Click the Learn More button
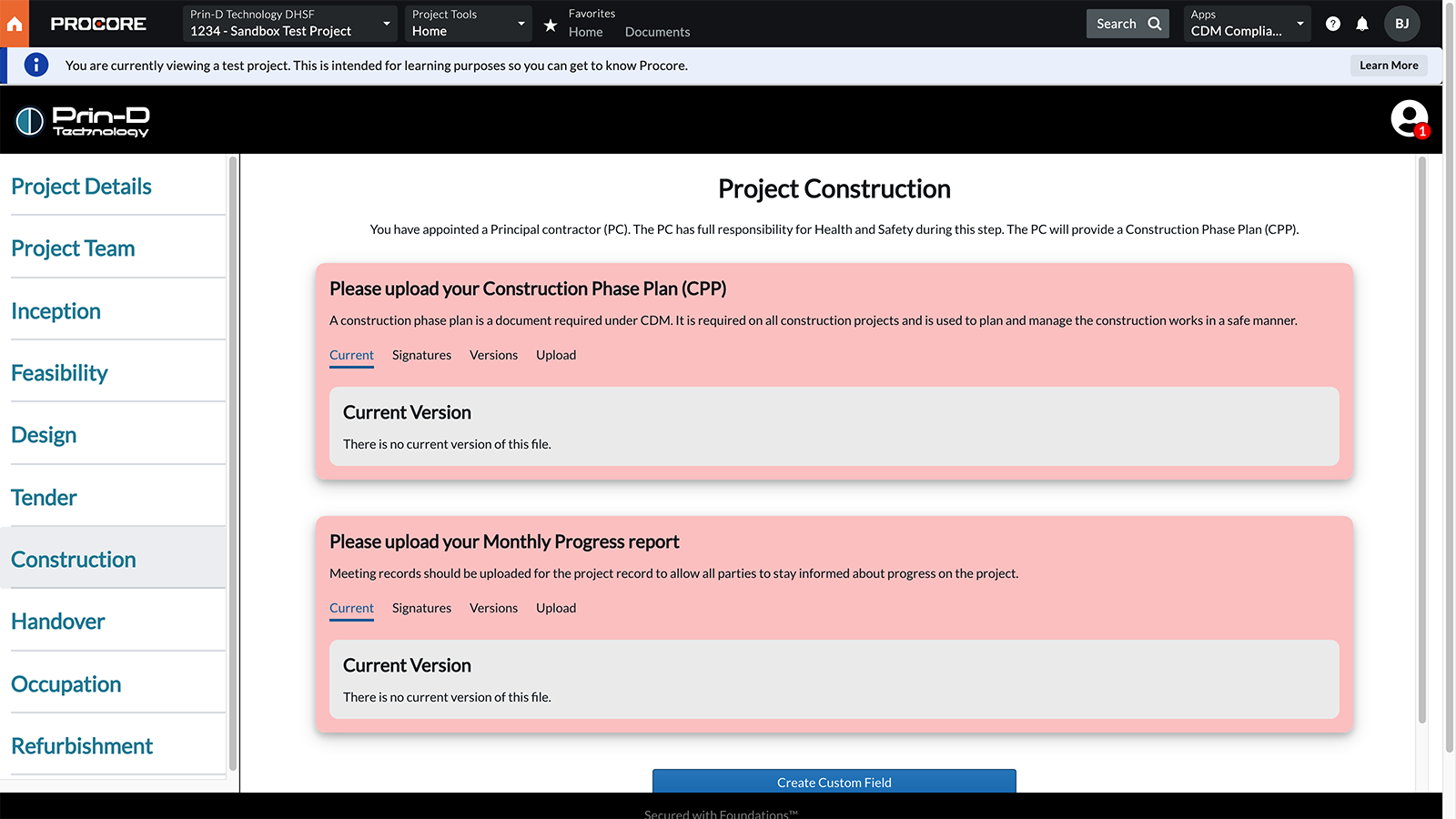1456x819 pixels. (x=1388, y=66)
